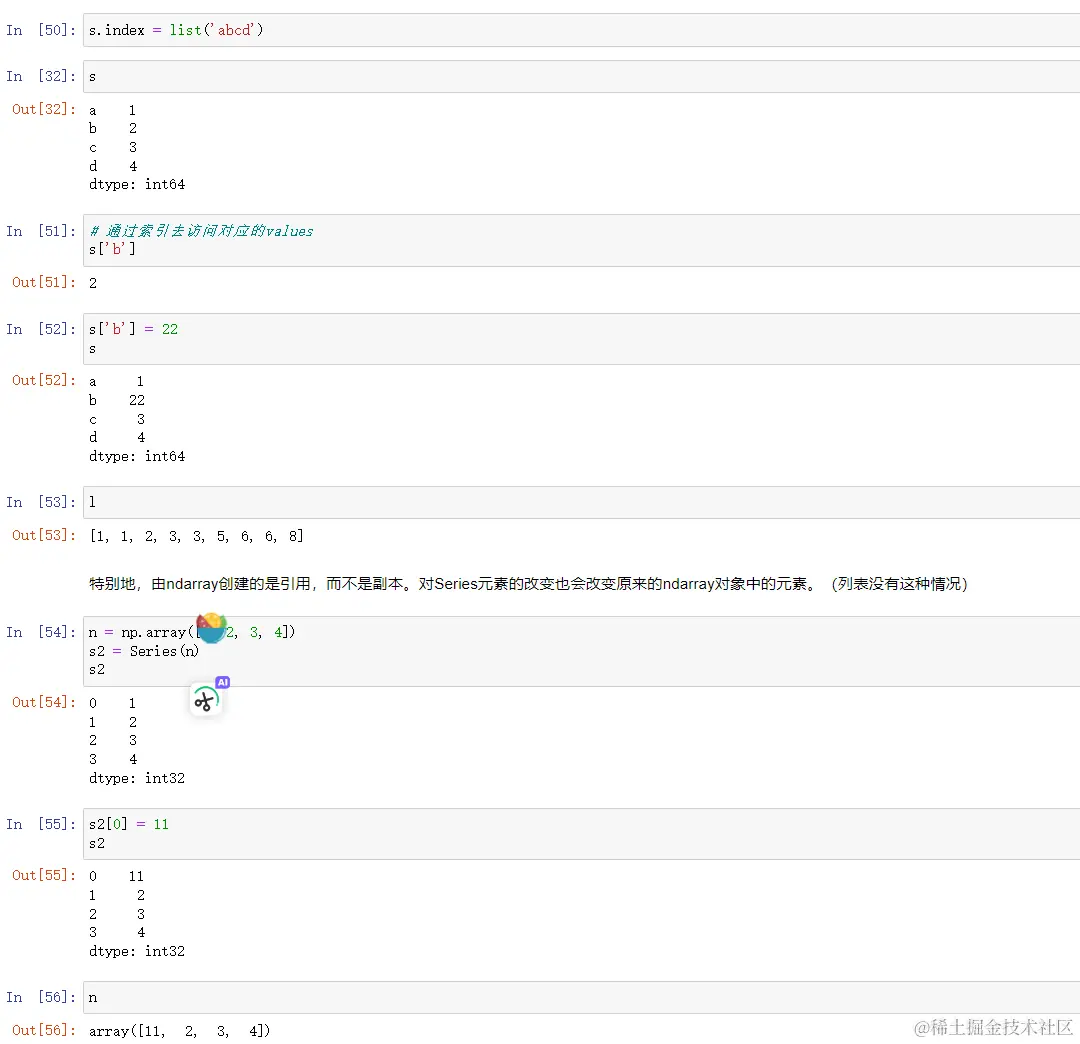
Task: Click the In [52] prompt label
Action: click(x=41, y=329)
